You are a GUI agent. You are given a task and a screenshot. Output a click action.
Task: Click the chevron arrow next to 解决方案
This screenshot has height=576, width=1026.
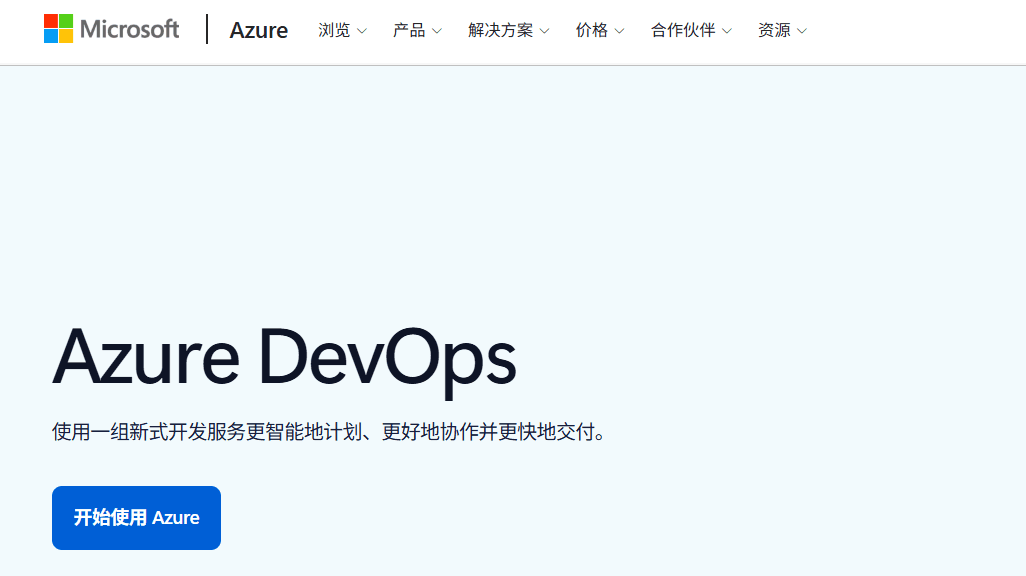click(544, 31)
